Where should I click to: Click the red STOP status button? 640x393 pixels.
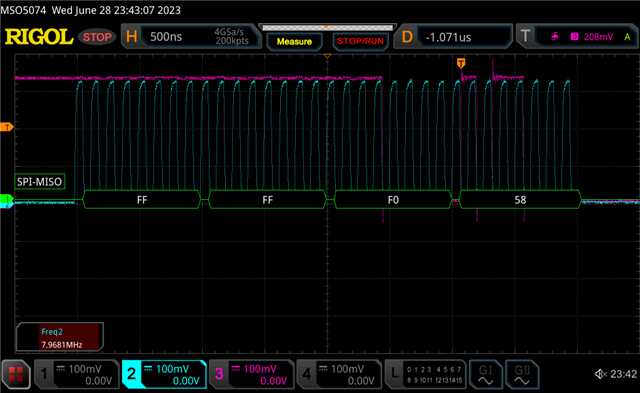coord(97,37)
